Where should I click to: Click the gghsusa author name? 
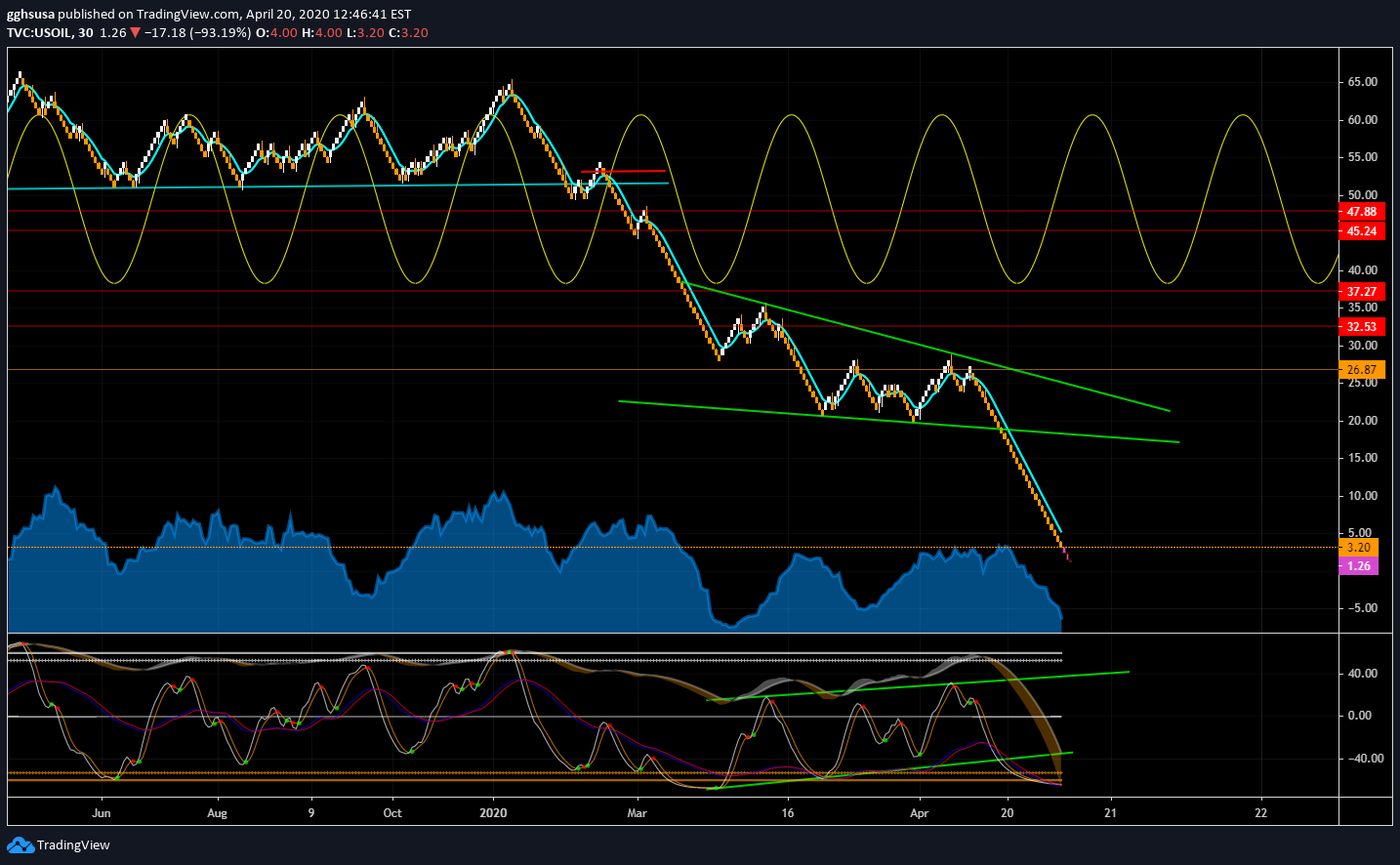30,15
